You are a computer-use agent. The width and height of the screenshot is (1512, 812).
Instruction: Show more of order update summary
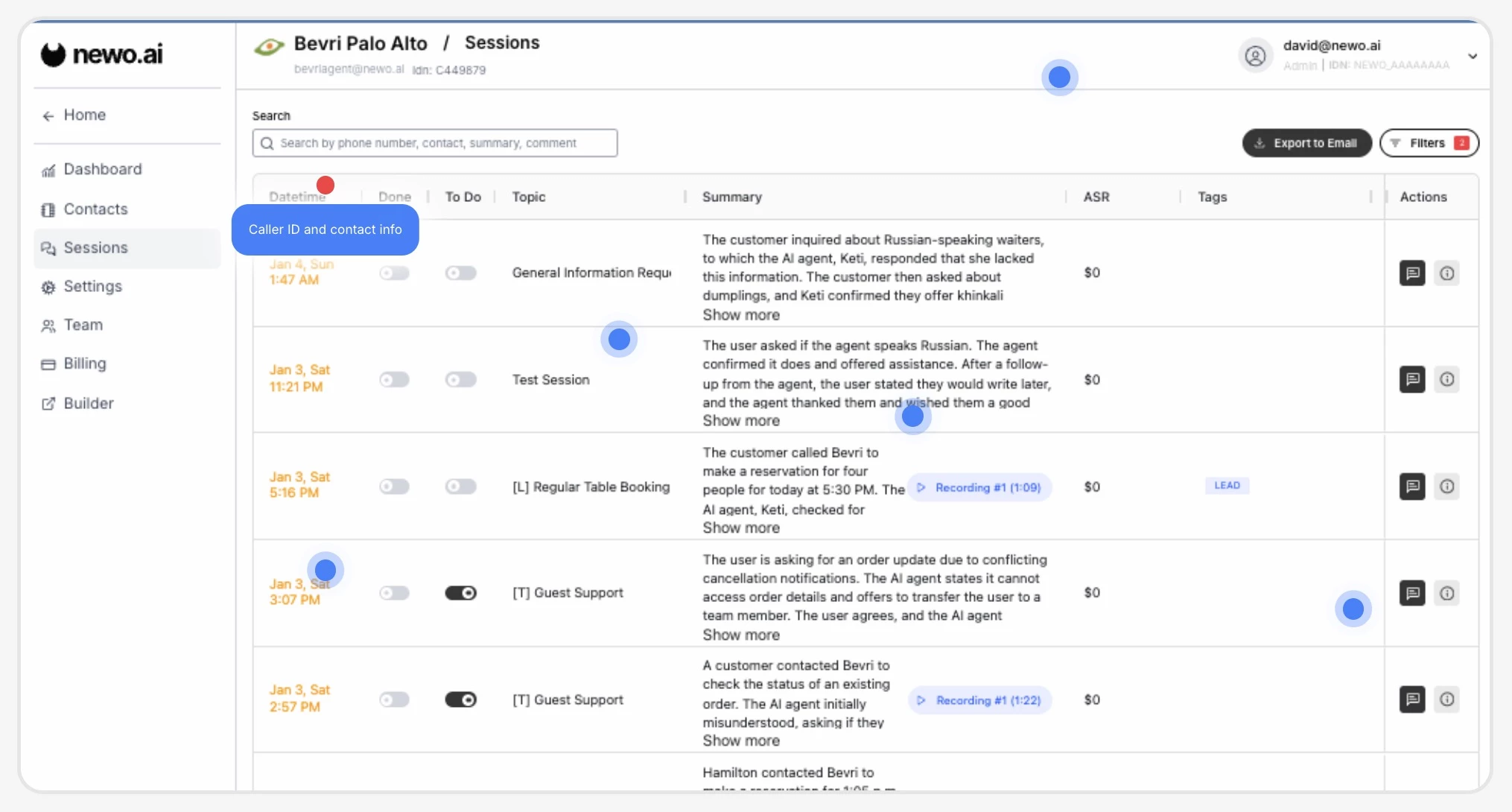(x=741, y=635)
